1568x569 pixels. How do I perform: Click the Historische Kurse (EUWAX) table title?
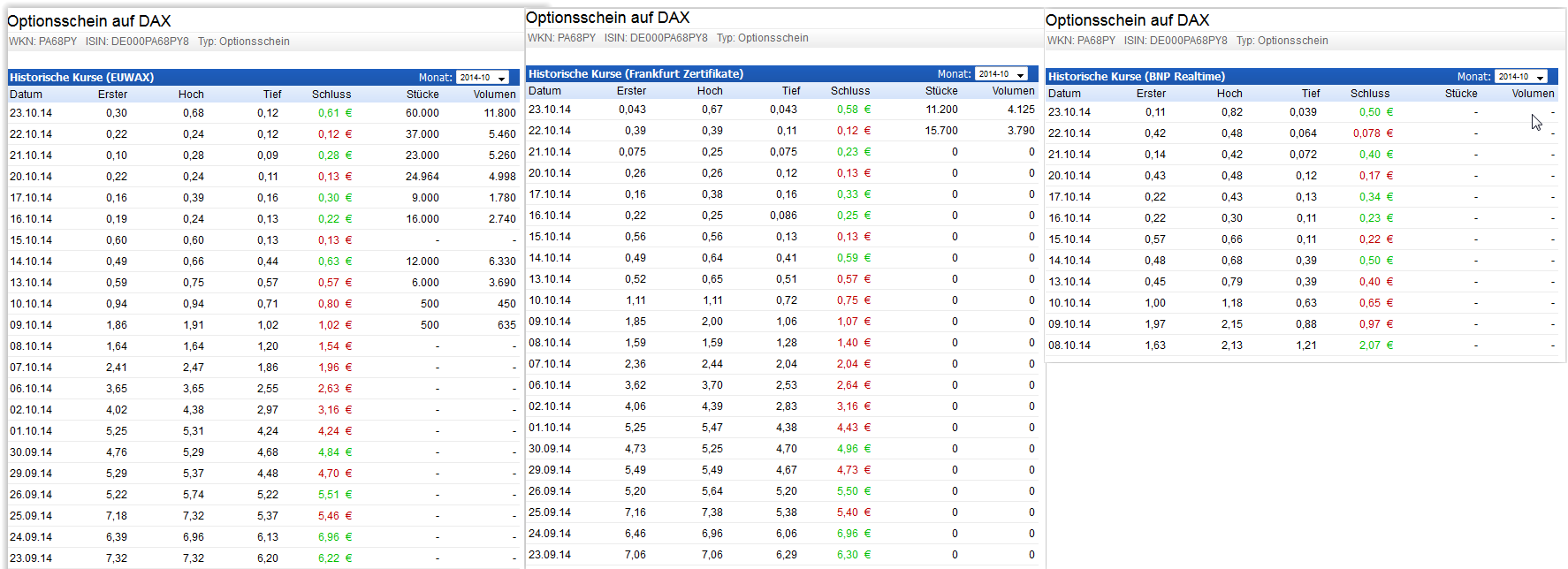(81, 78)
